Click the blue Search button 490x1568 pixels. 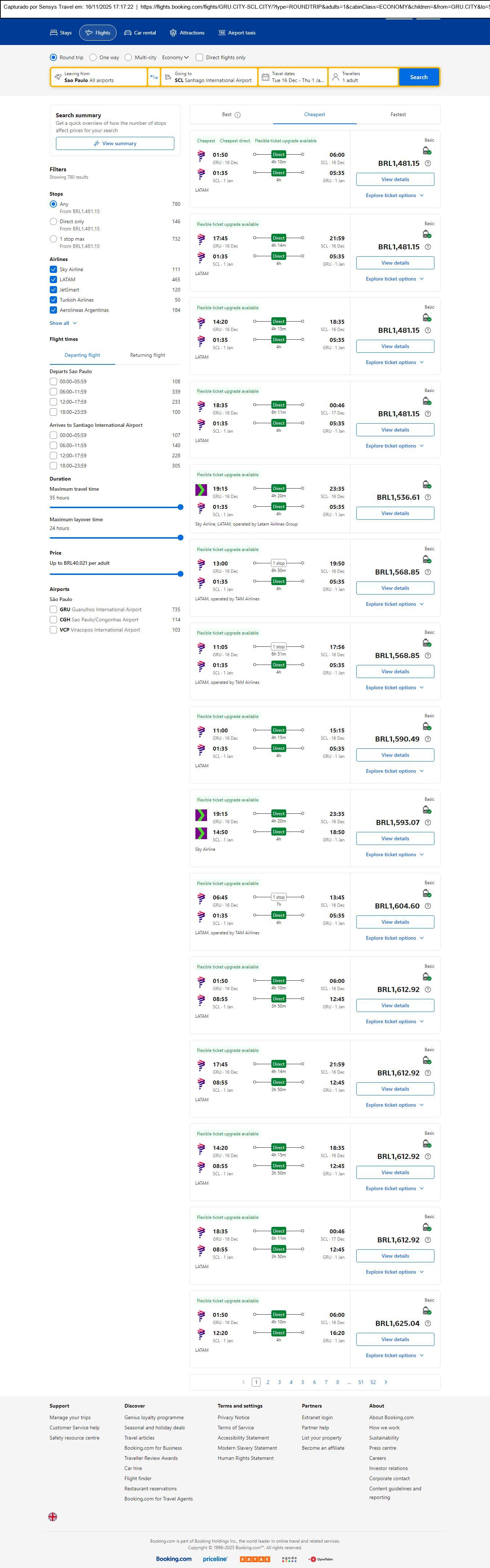coord(419,77)
